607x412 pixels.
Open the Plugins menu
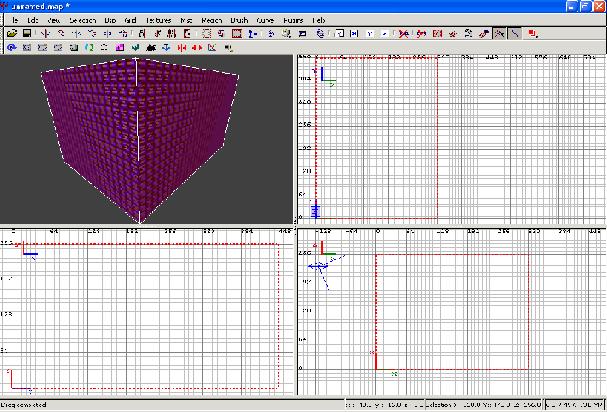tap(293, 21)
